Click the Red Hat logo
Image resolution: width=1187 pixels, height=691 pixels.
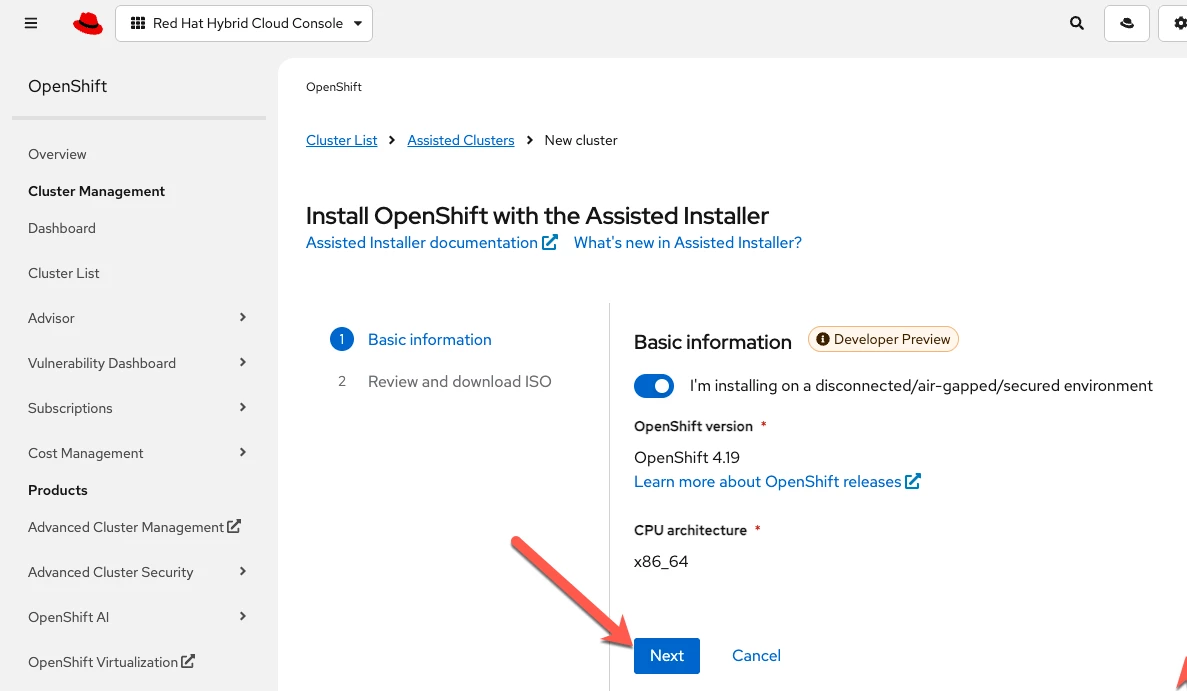[x=88, y=23]
